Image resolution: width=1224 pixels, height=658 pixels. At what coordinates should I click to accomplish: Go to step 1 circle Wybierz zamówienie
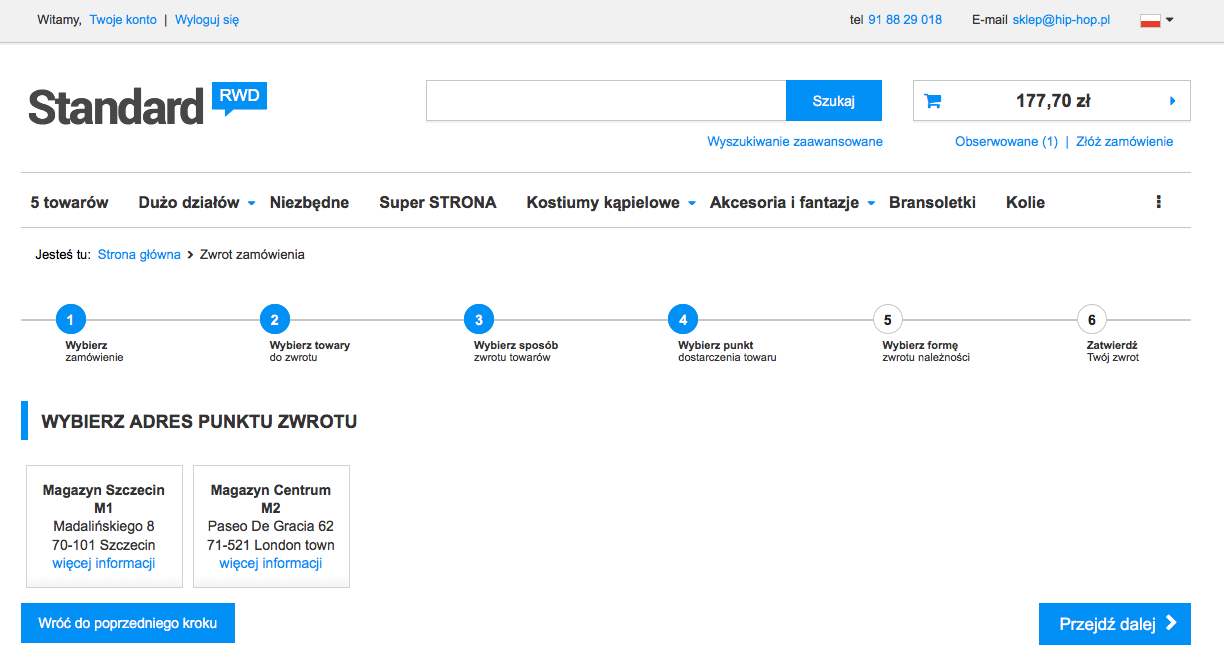tap(71, 320)
